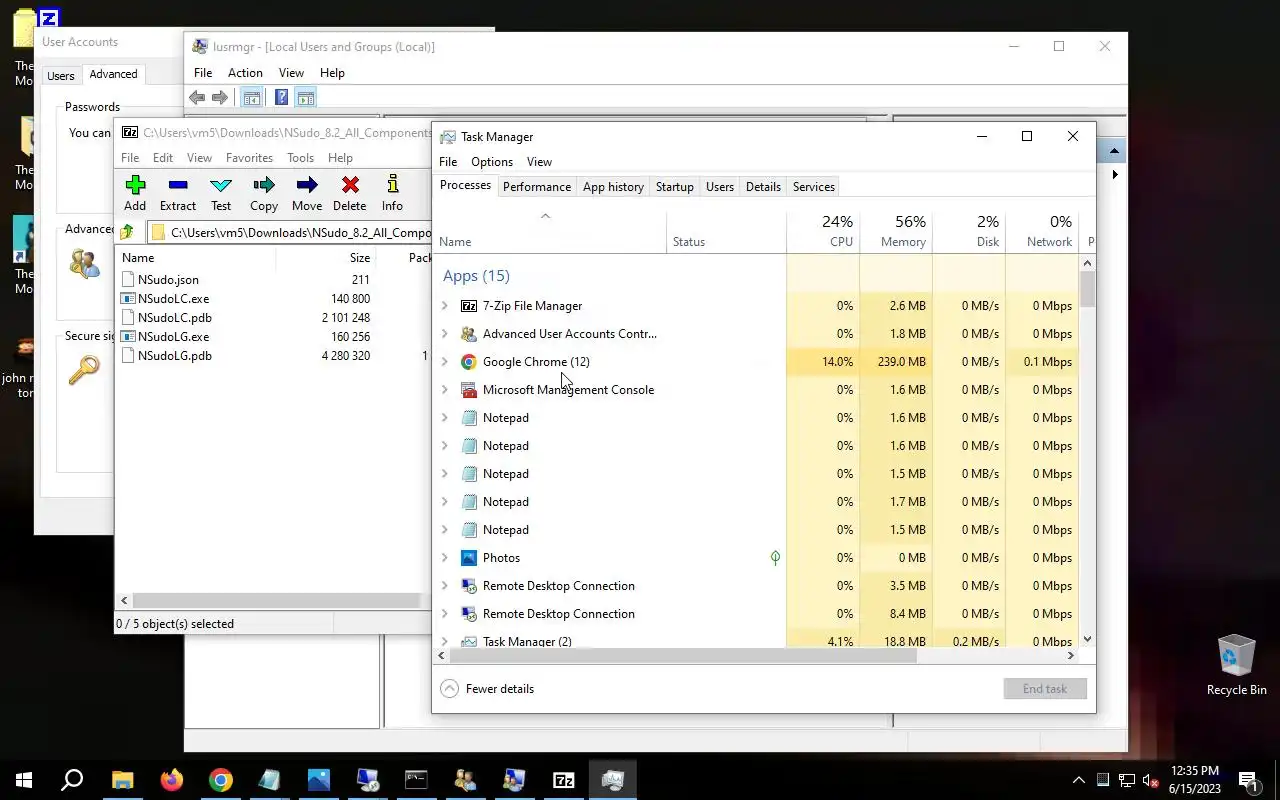Viewport: 1280px width, 800px height.
Task: Open Favorites menu in 7-Zip
Action: 249,158
